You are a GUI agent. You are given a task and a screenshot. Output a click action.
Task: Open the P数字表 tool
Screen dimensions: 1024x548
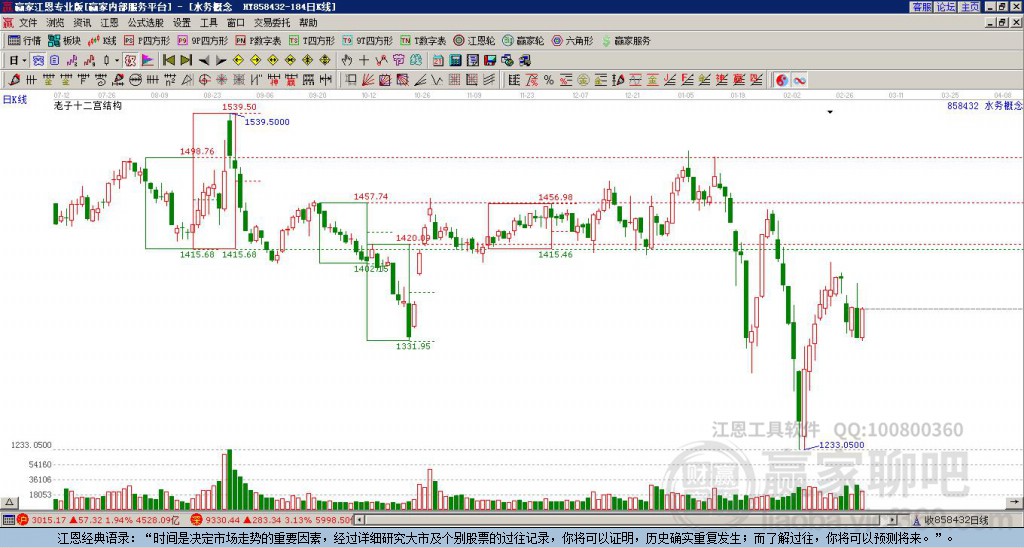[x=258, y=40]
